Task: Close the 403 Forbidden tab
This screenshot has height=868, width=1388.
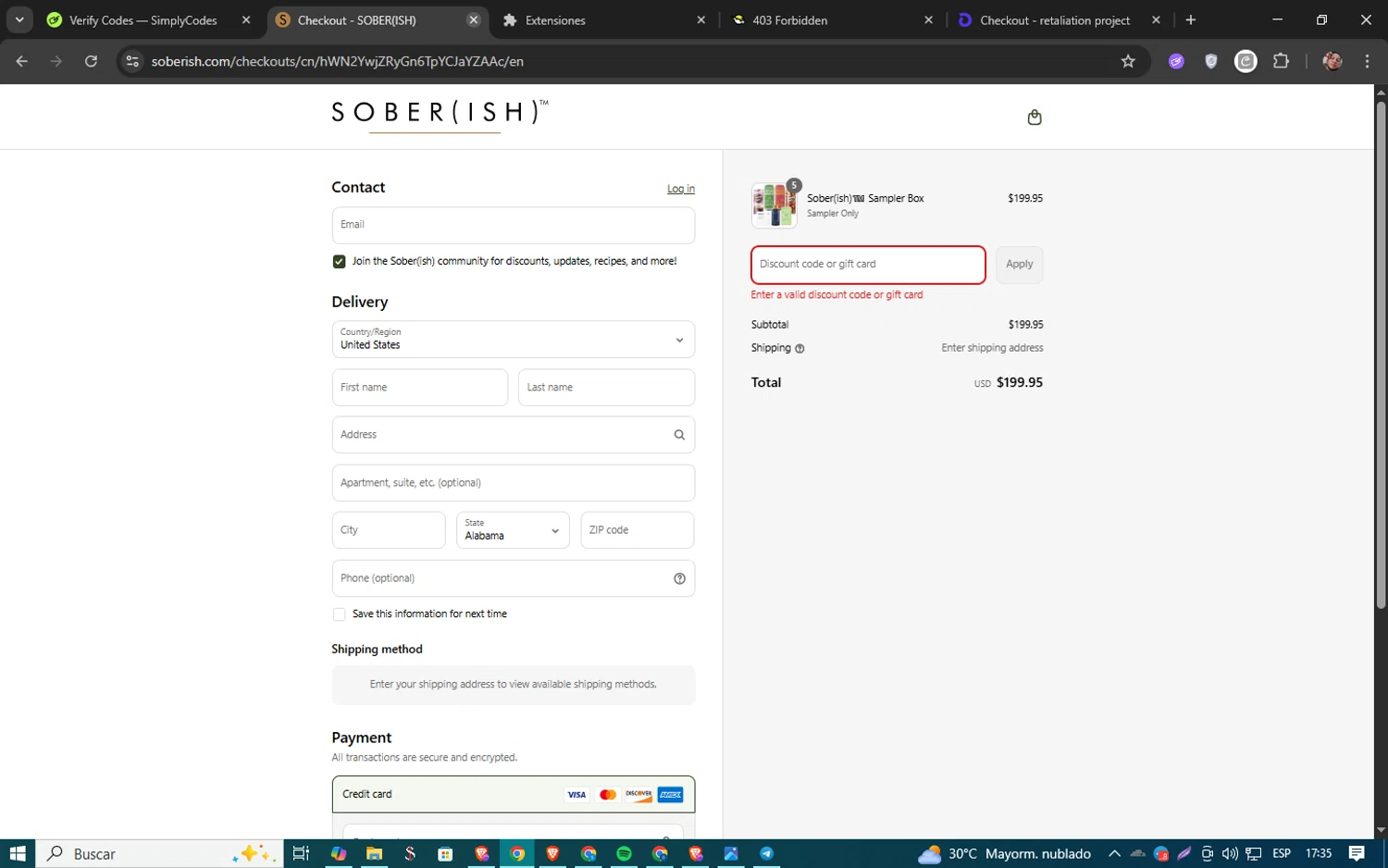Action: (928, 19)
